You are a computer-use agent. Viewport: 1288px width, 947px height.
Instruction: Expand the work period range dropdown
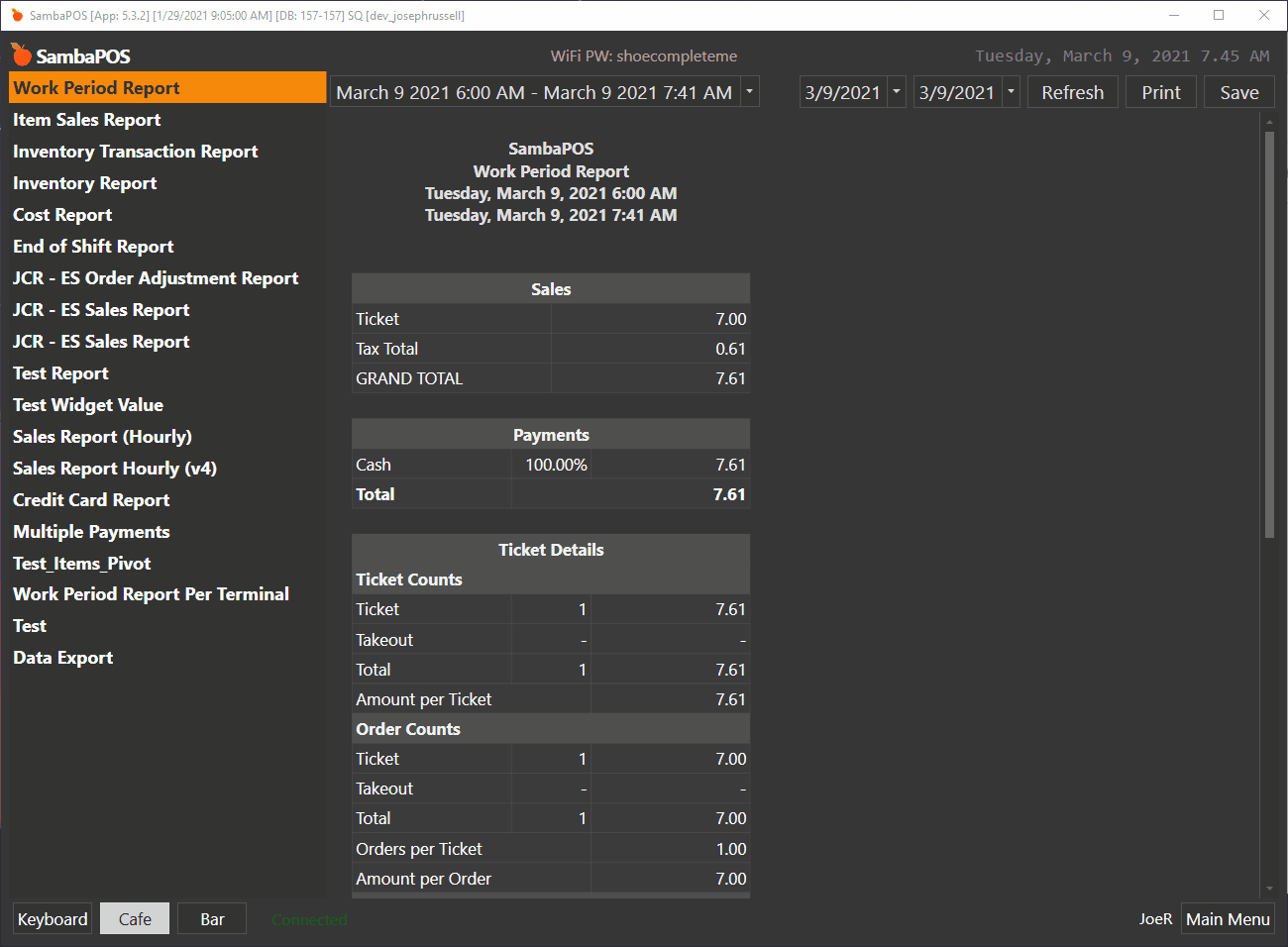749,92
